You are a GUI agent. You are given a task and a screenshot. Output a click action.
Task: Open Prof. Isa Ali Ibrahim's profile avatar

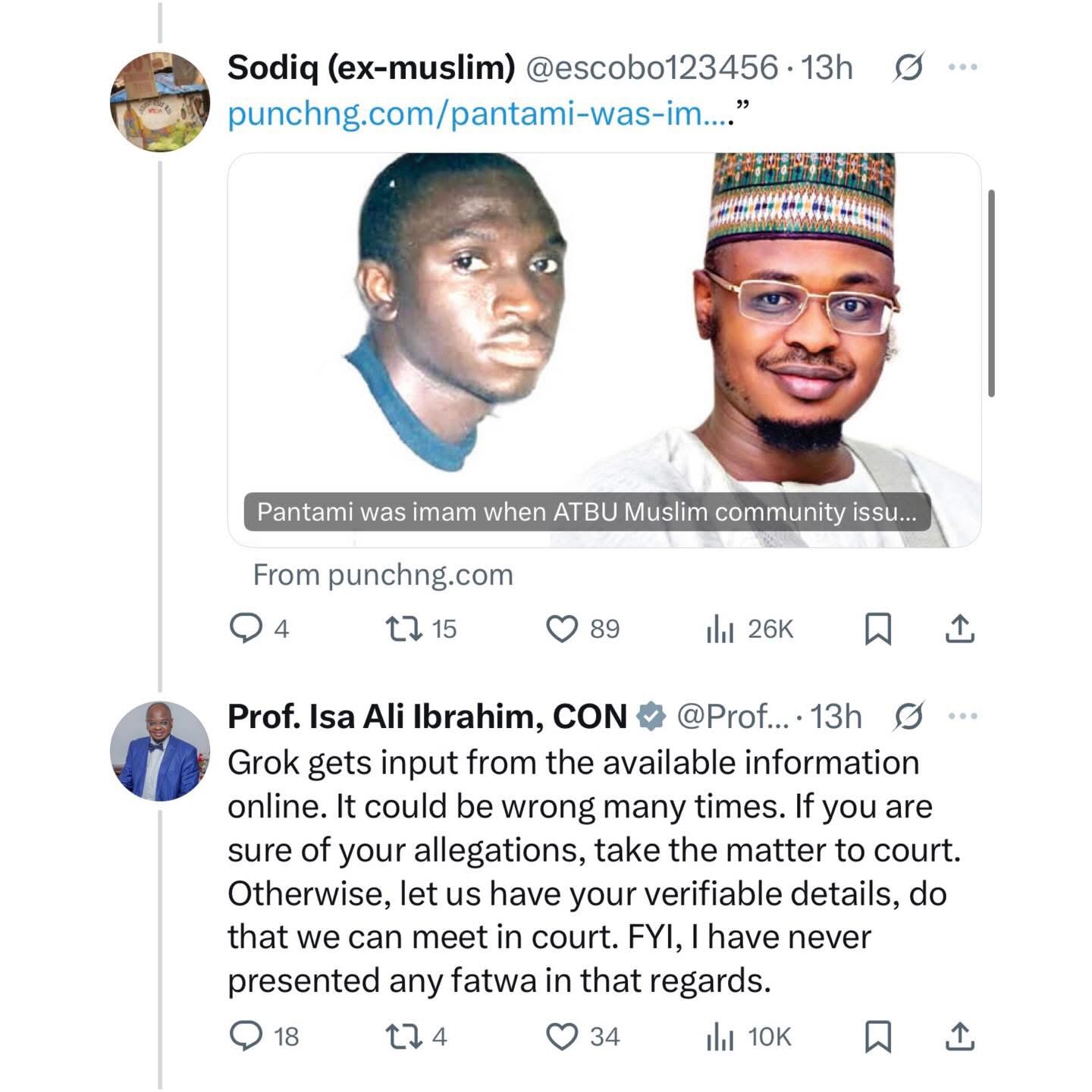[x=159, y=751]
